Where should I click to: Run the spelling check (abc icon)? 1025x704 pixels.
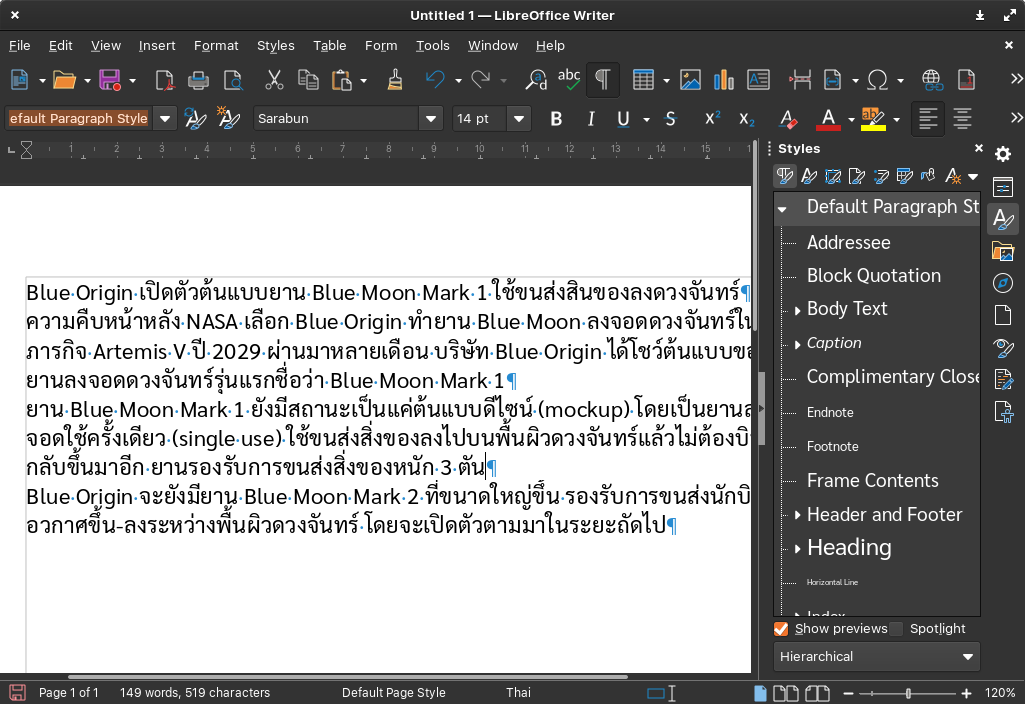[x=569, y=80]
